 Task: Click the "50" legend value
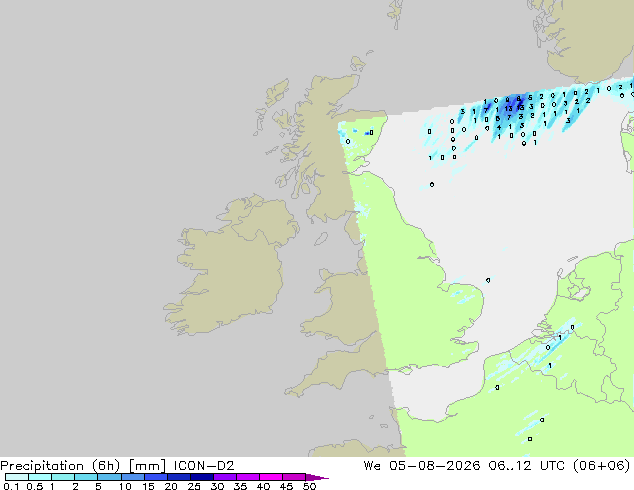[310, 486]
